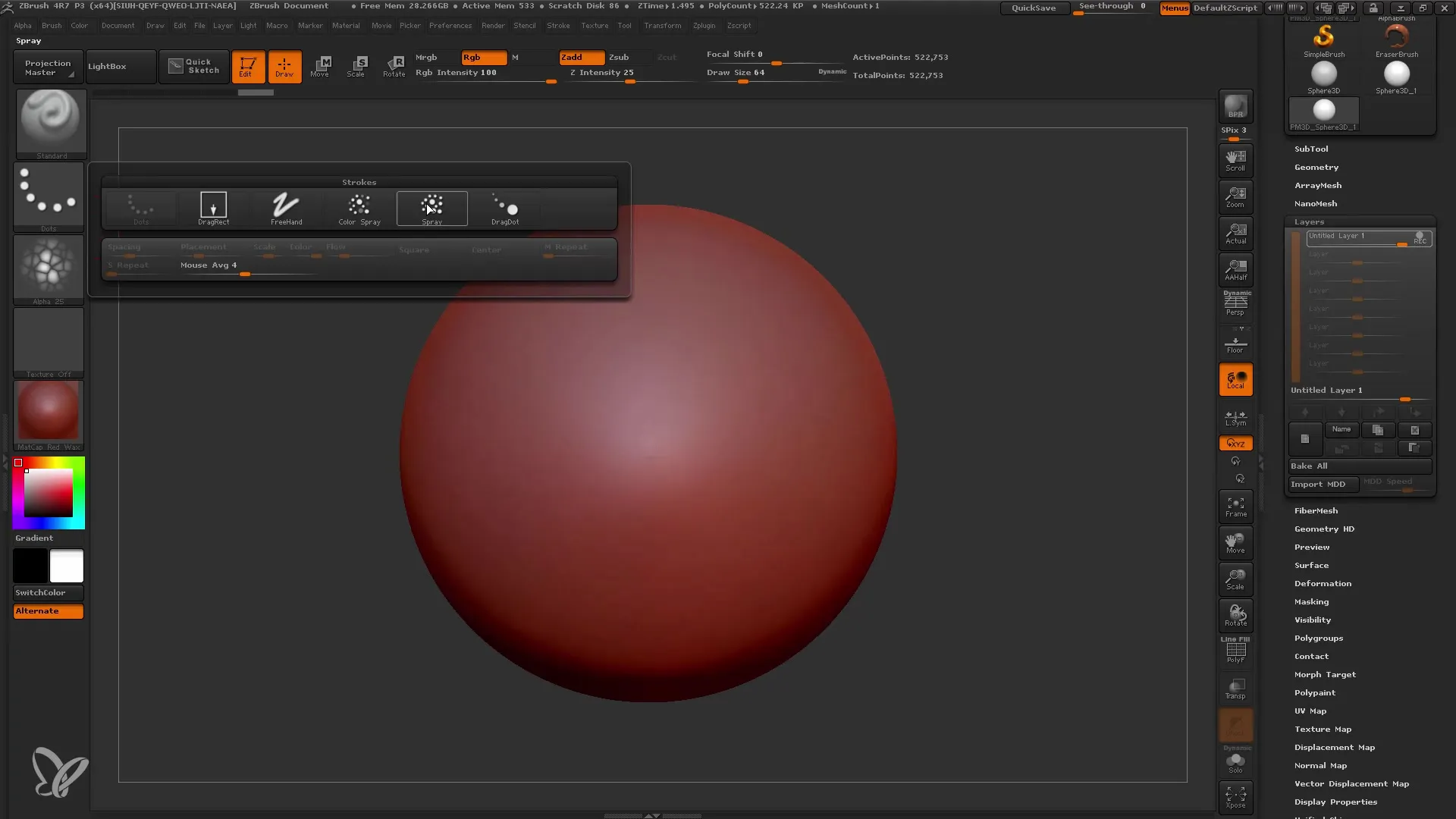Click Projection Master button

(48, 67)
